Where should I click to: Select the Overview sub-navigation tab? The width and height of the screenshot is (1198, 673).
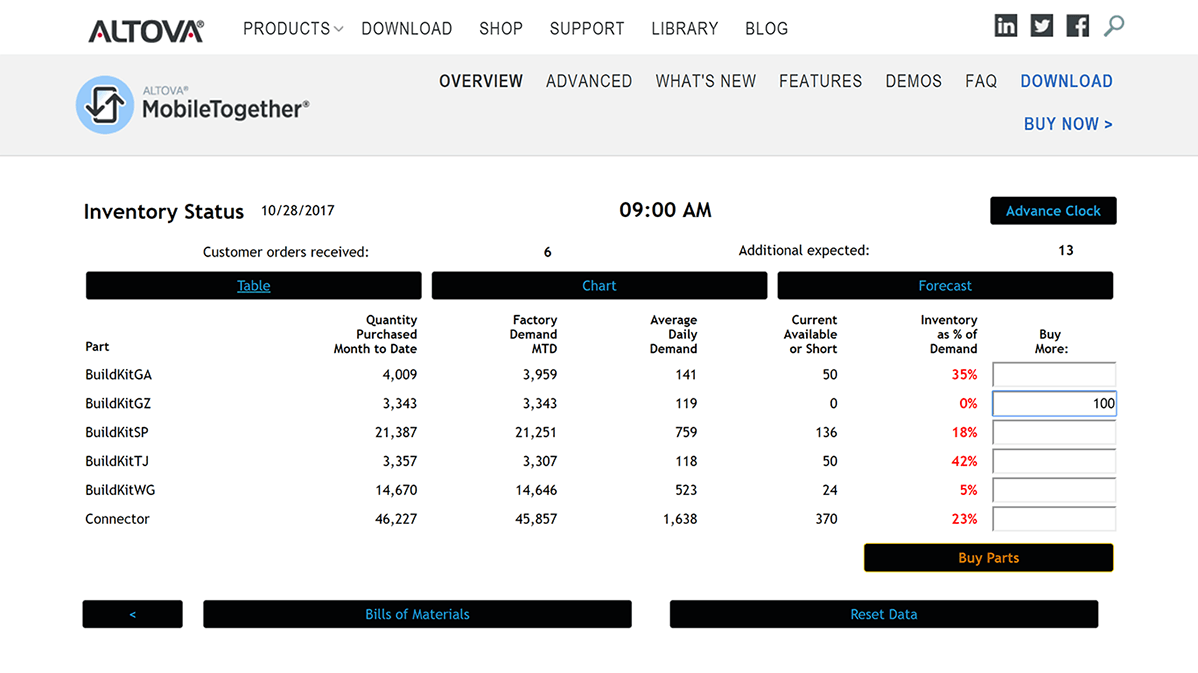point(481,81)
